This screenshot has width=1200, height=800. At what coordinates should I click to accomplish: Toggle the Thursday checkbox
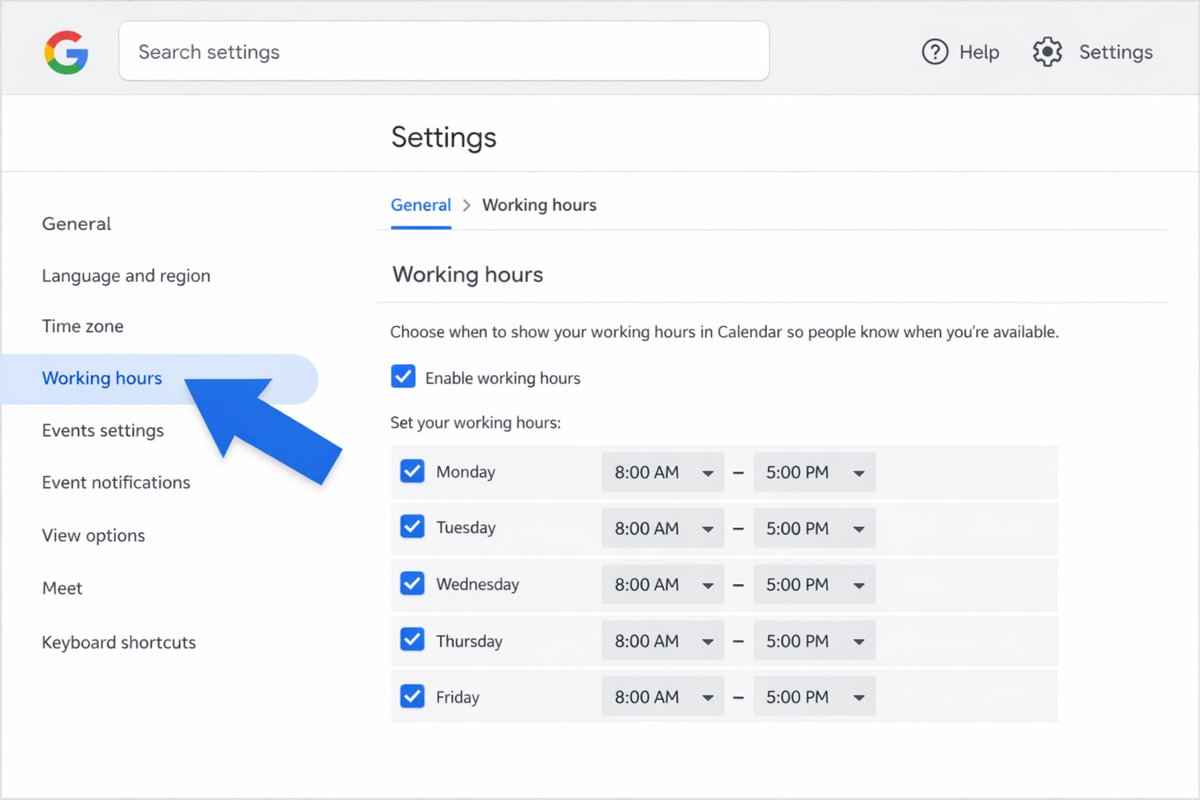pyautogui.click(x=412, y=640)
